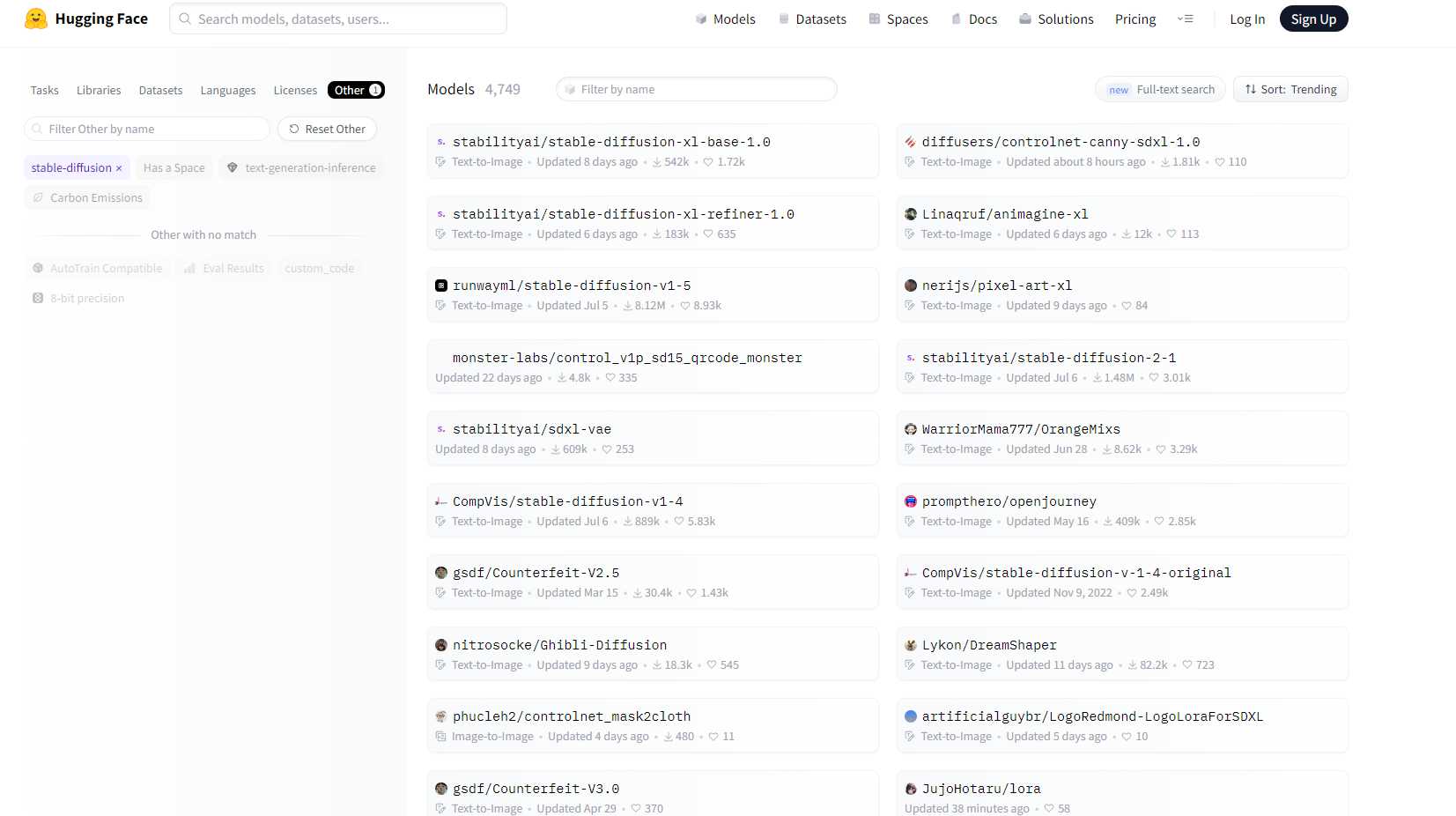Click the Log In link
Image resolution: width=1456 pixels, height=816 pixels.
(x=1247, y=19)
